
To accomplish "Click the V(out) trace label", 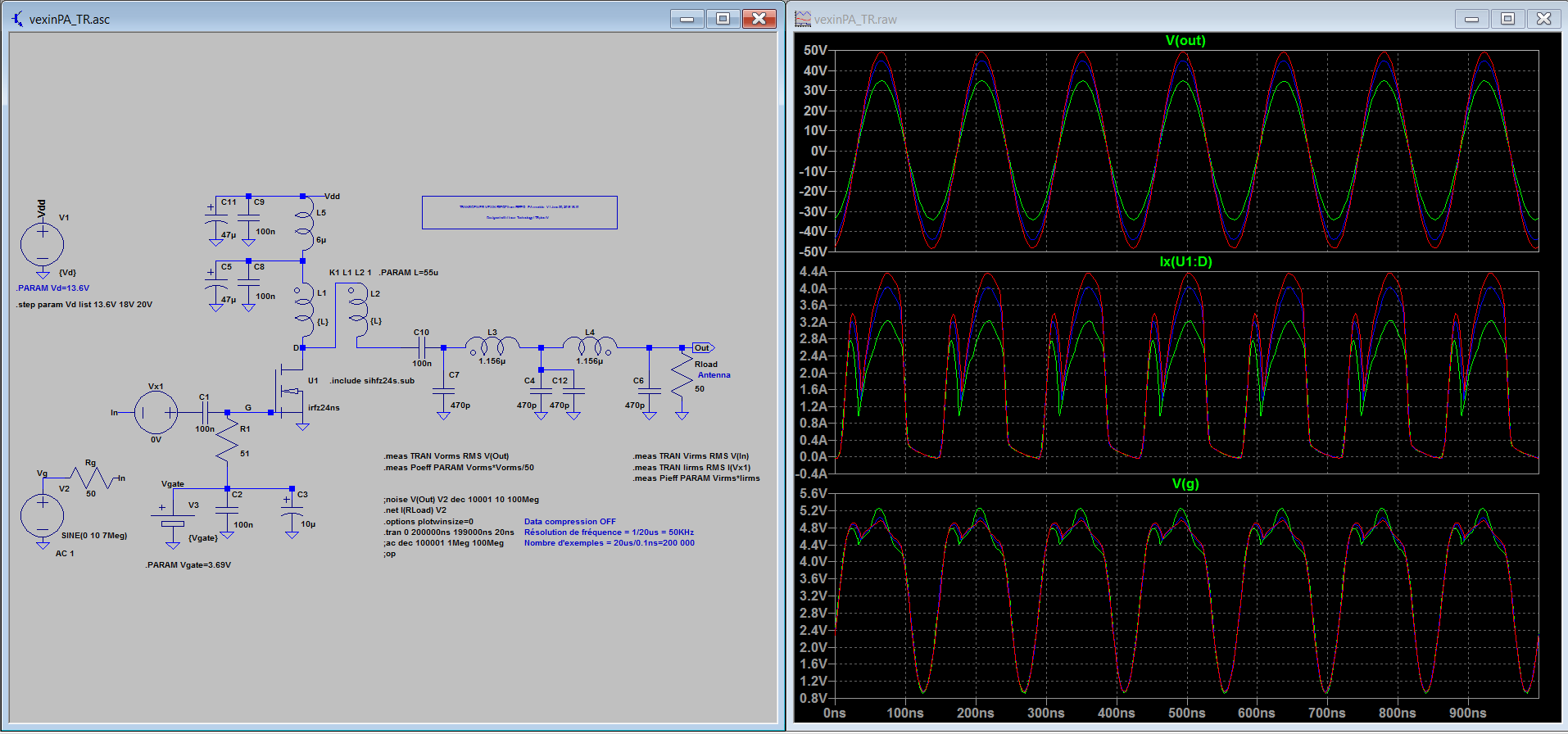I will pyautogui.click(x=1185, y=41).
